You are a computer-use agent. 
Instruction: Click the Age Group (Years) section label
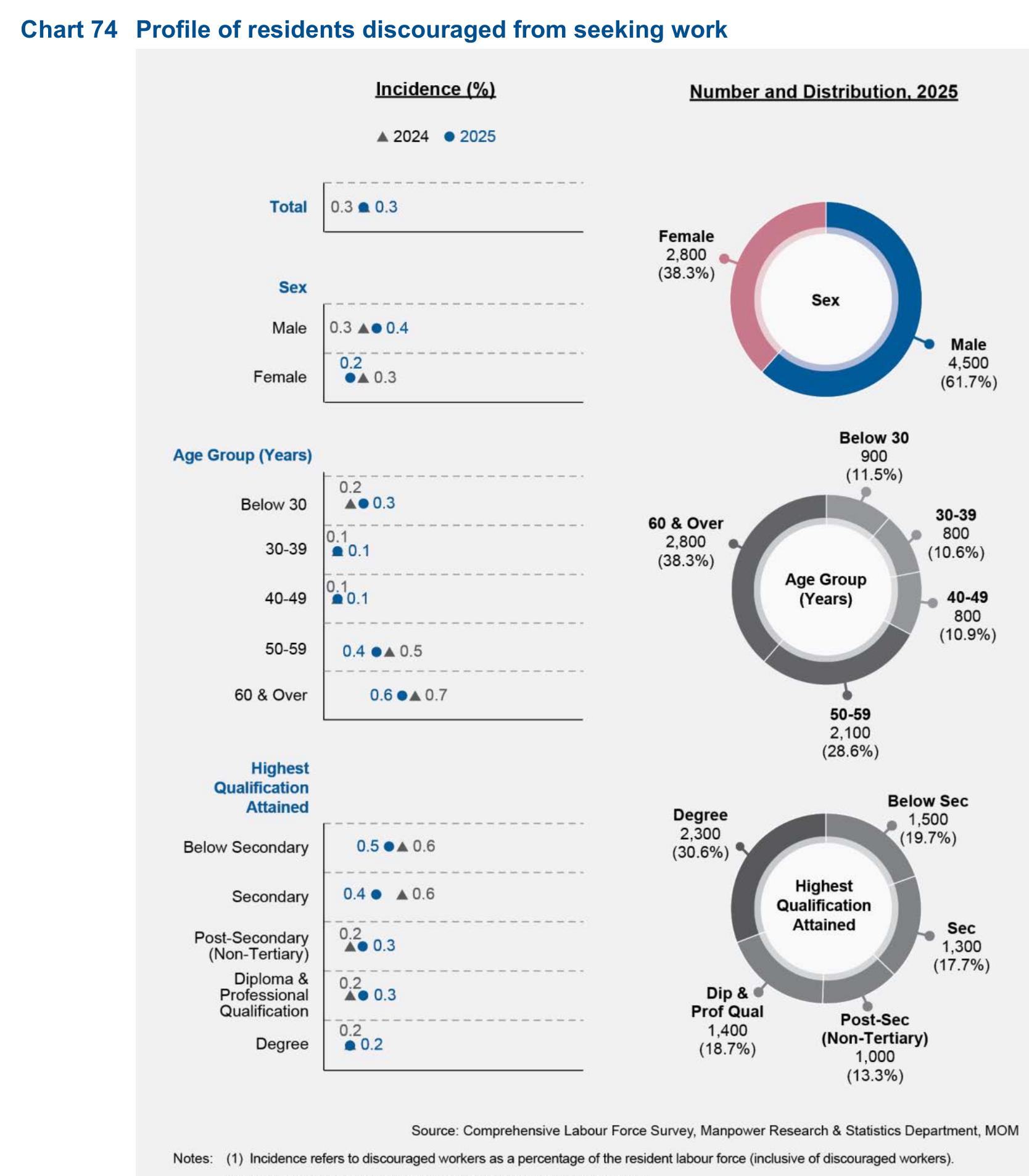[242, 455]
